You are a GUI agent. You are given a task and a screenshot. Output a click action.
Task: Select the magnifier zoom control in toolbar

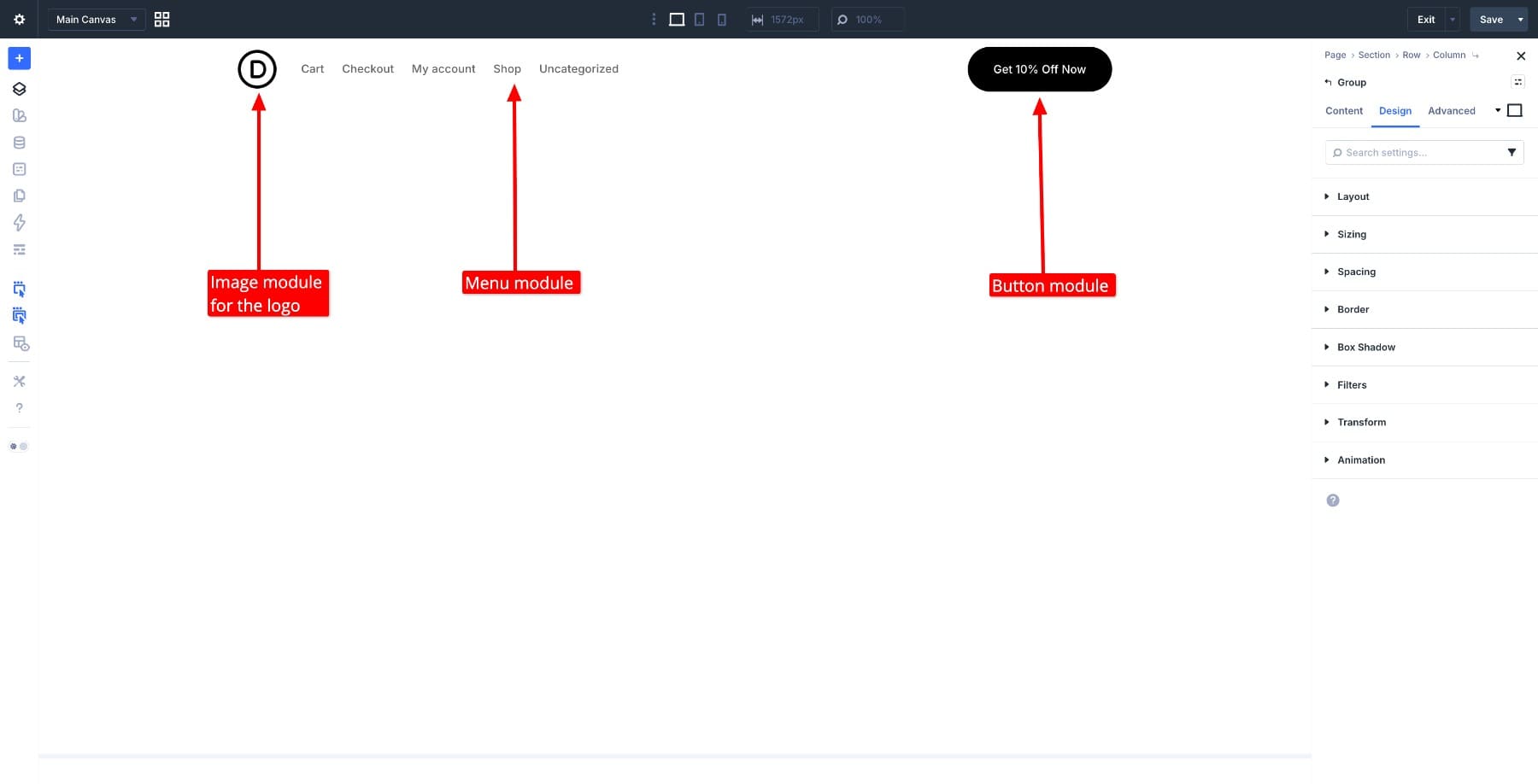(x=866, y=19)
